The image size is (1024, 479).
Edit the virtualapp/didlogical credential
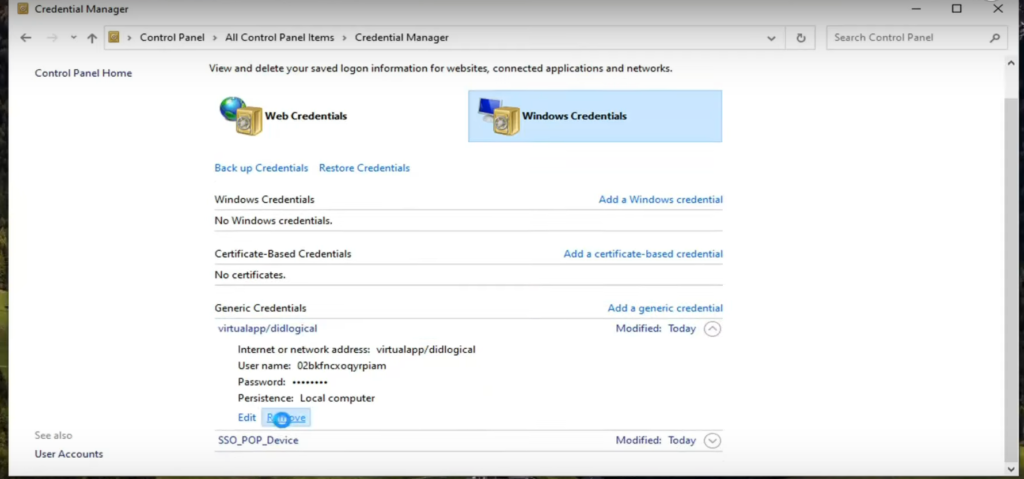[x=247, y=417]
